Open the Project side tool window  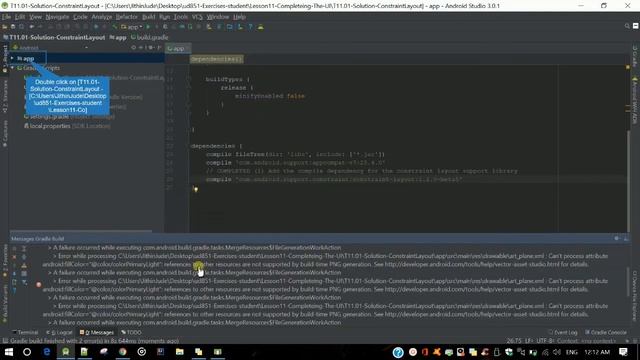coord(5,58)
